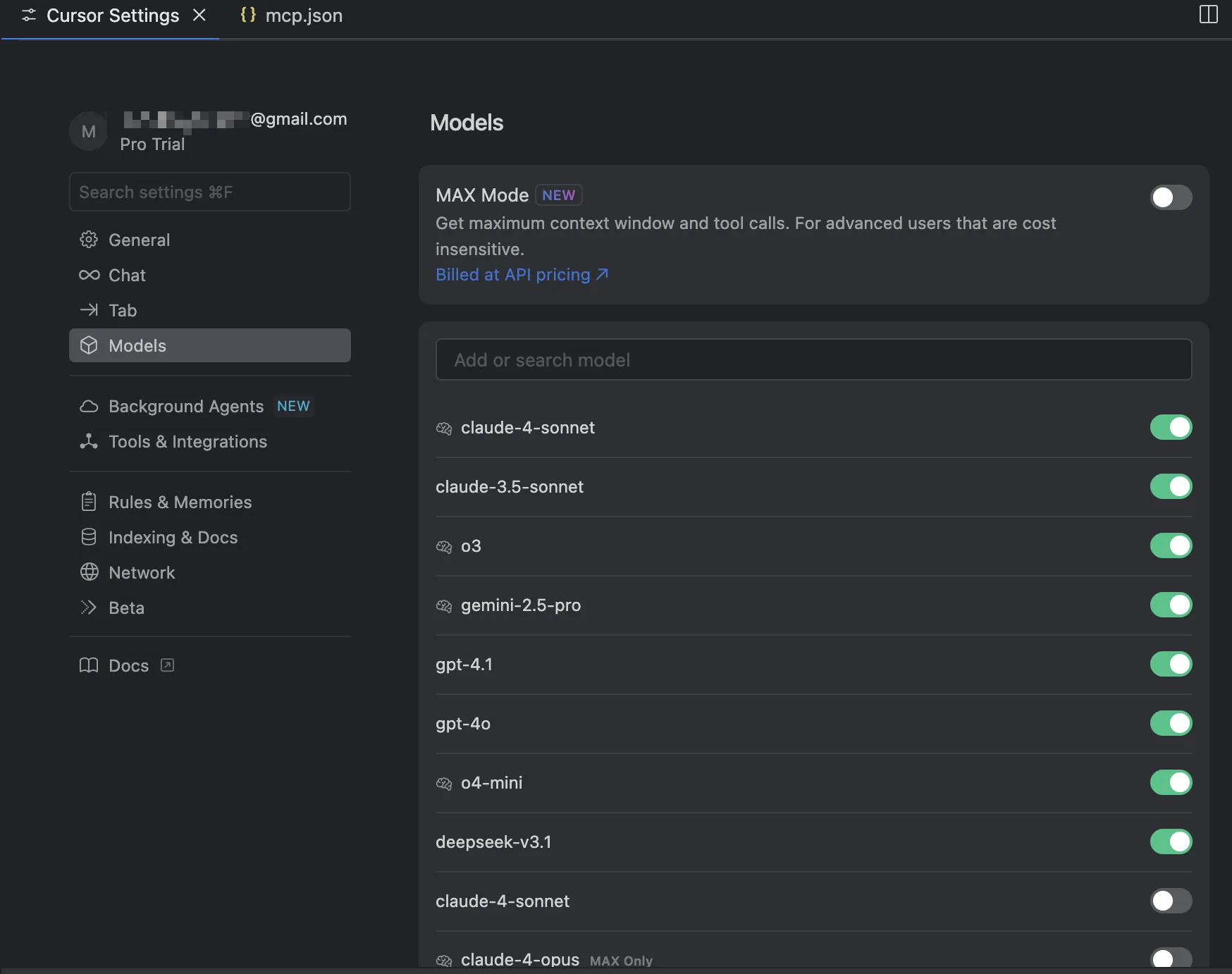Open Indexing & Docs via database icon

coord(89,537)
